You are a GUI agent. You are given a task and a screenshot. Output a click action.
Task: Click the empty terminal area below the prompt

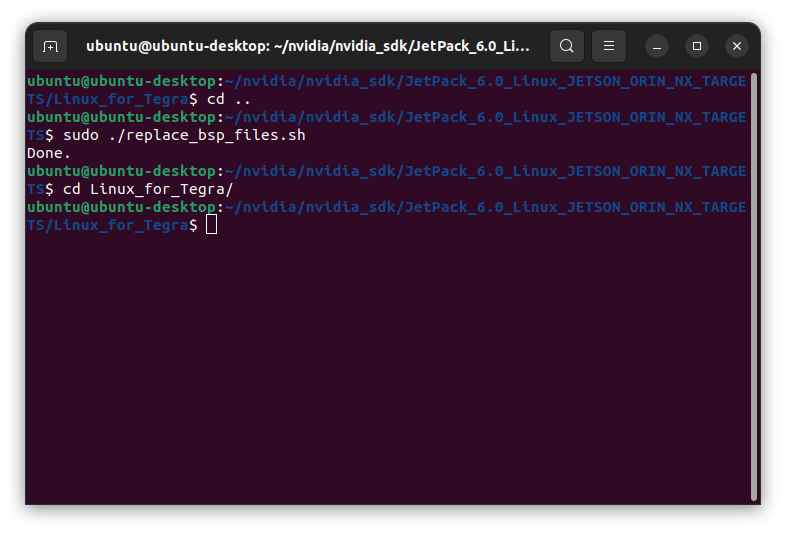pos(388,369)
